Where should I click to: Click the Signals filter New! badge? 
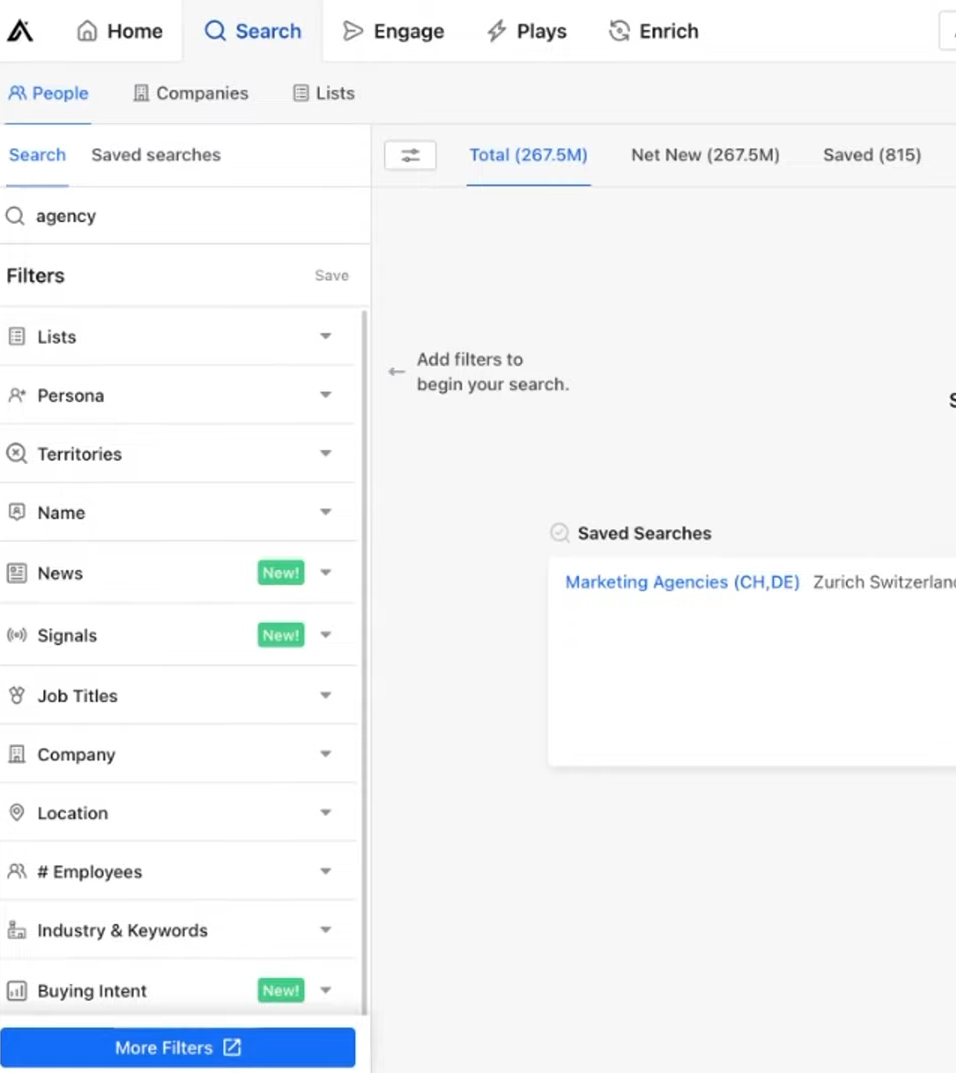pos(281,635)
